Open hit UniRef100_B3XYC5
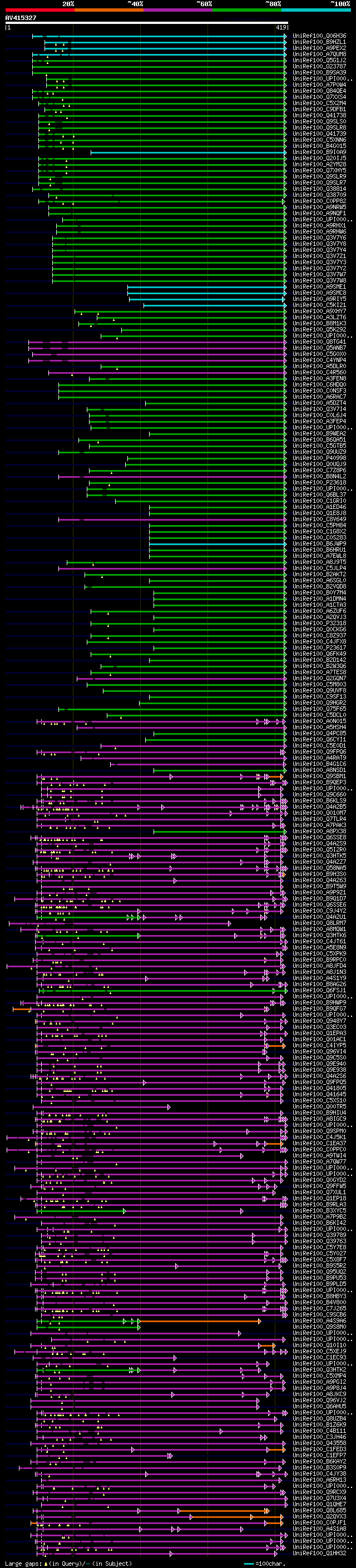This screenshot has width=356, height=1568. click(319, 1210)
